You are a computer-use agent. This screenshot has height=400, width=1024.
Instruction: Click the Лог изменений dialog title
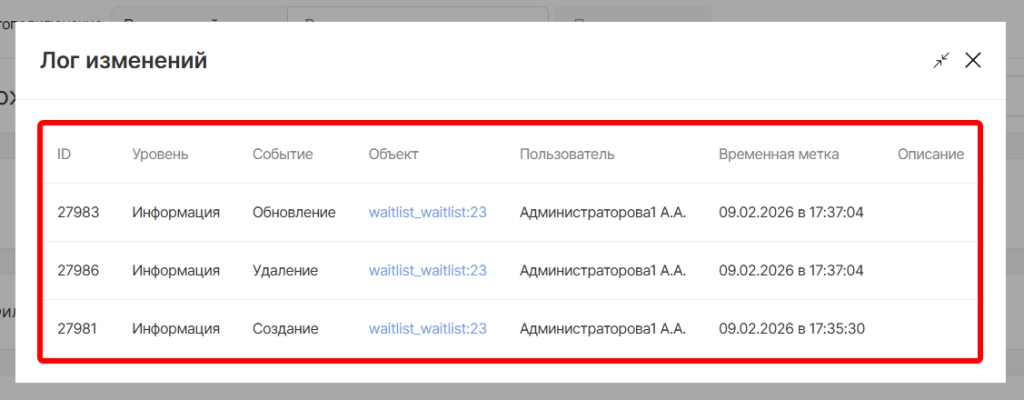point(123,61)
